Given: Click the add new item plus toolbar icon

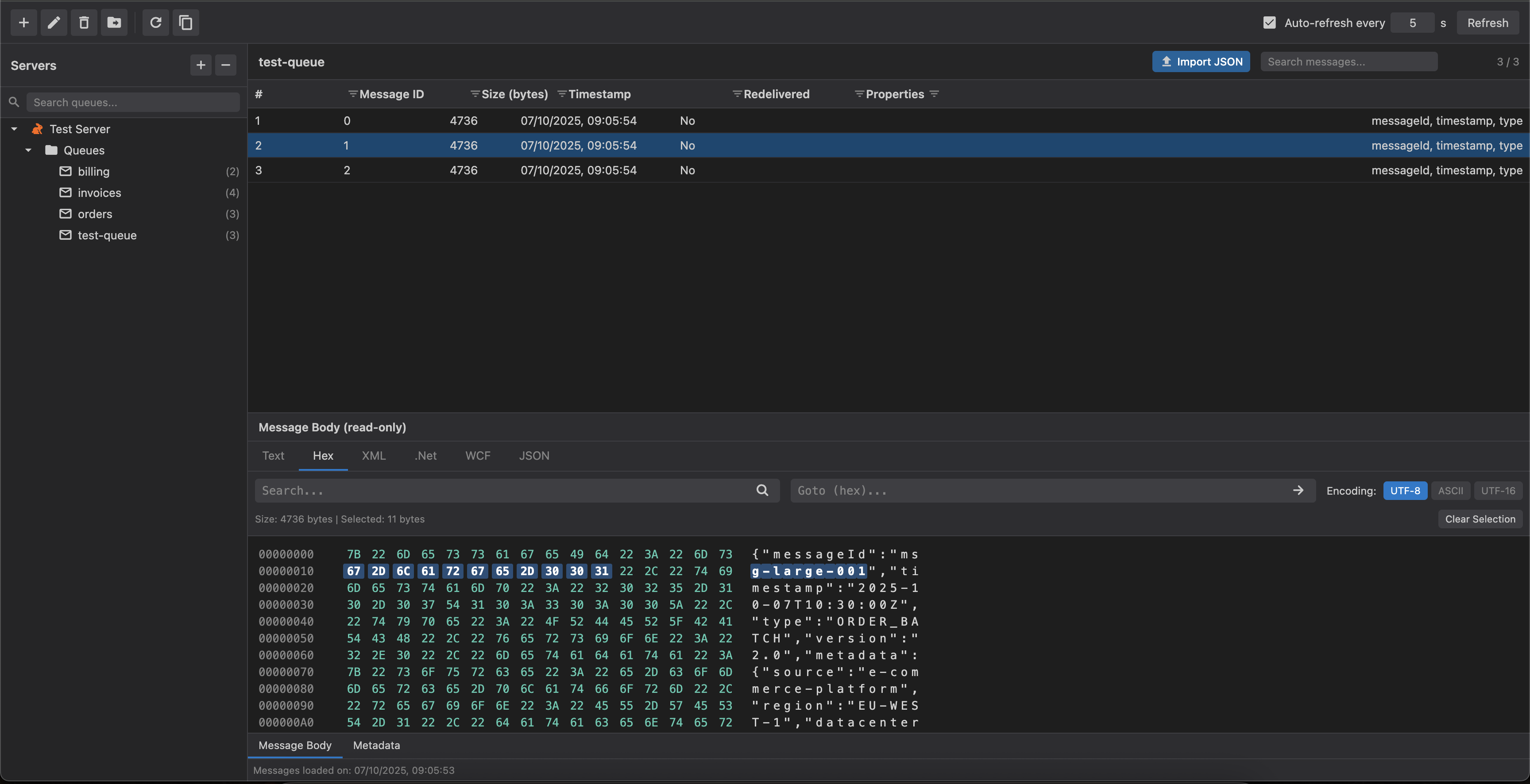Looking at the screenshot, I should (24, 23).
